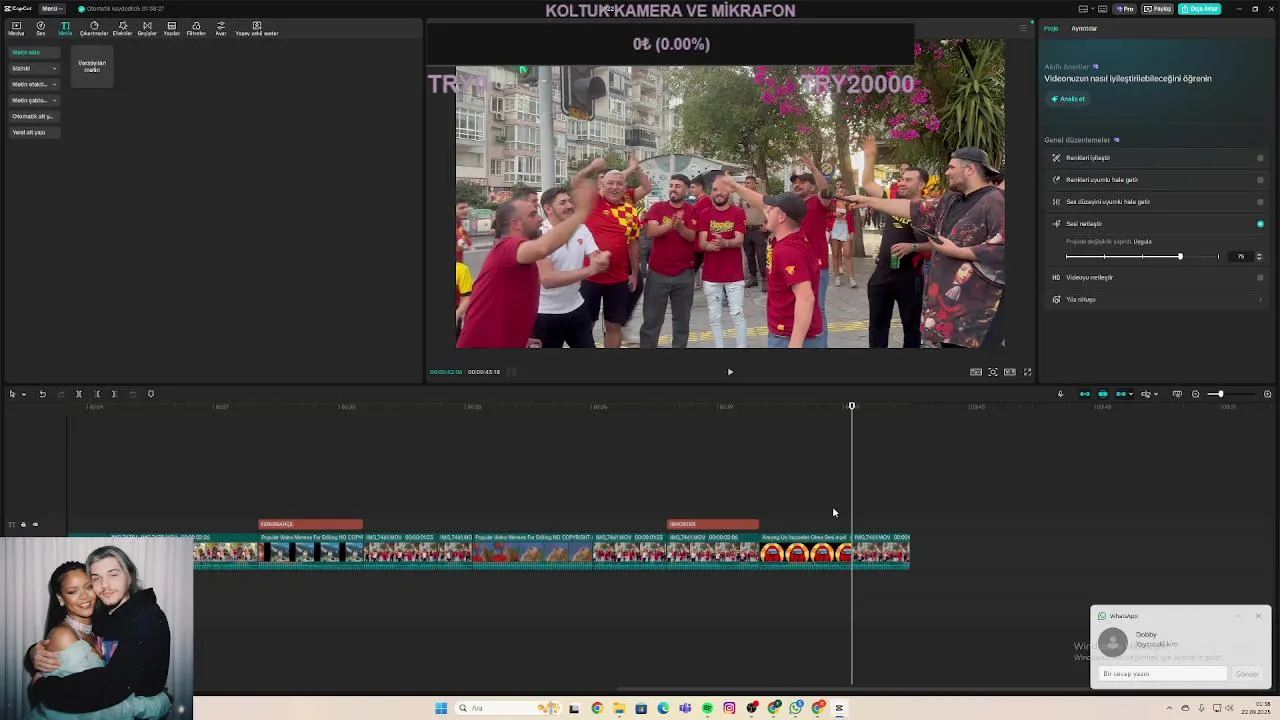This screenshot has height=720, width=1280.
Task: Open the Geçişler transitions tab
Action: point(147,28)
